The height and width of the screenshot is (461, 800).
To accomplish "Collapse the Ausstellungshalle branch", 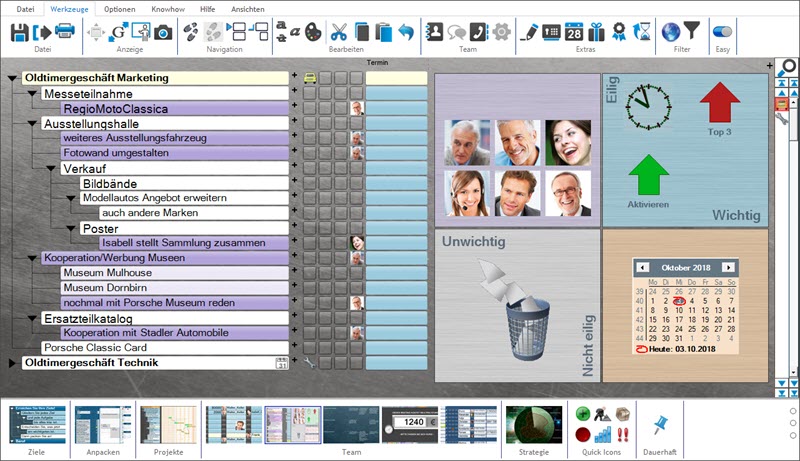I will pyautogui.click(x=32, y=124).
